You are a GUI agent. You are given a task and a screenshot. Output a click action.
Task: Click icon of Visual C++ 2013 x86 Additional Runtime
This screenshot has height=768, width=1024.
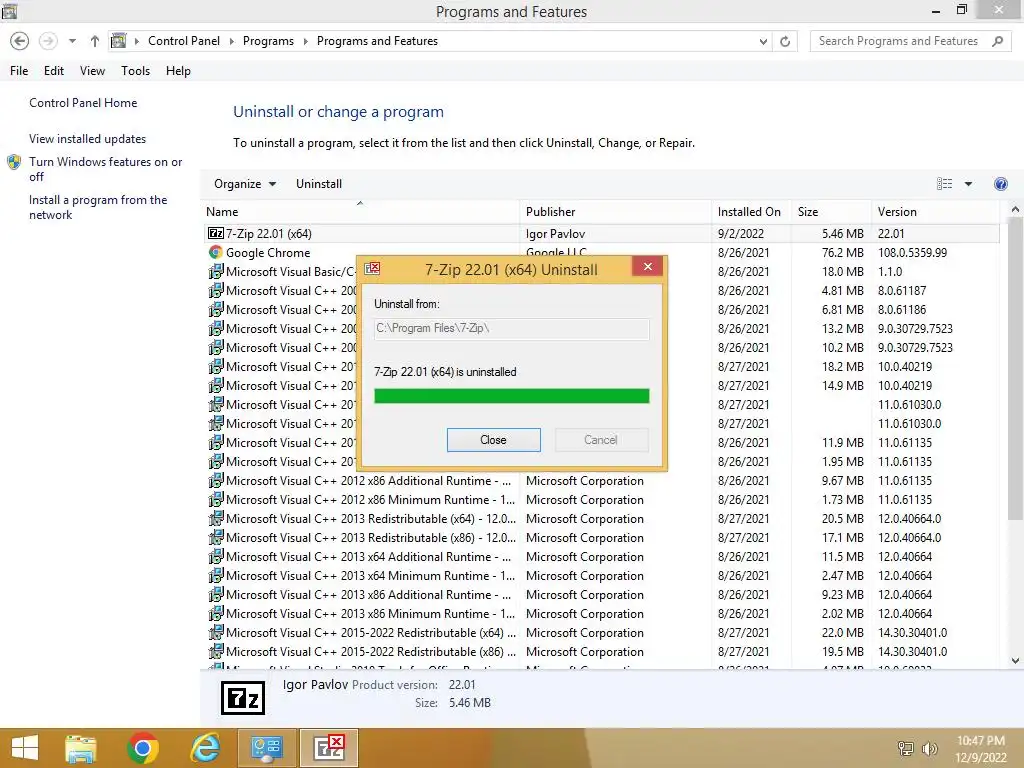click(216, 594)
